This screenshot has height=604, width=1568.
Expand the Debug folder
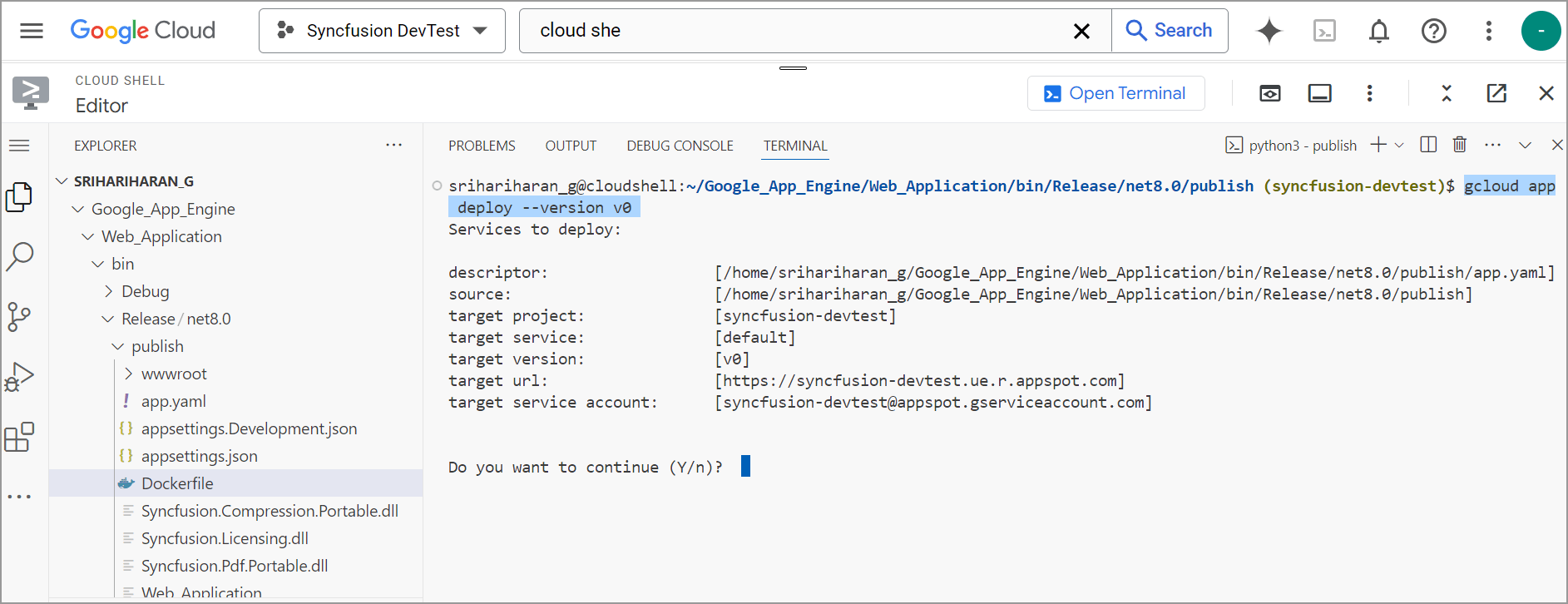pyautogui.click(x=235, y=291)
